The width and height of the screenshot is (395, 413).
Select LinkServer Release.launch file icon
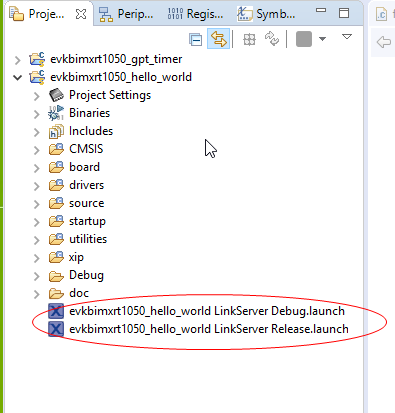pos(56,329)
